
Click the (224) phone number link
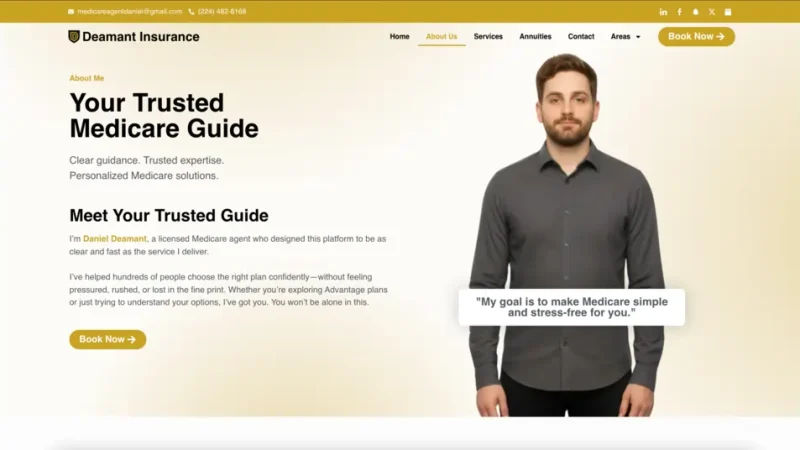(222, 12)
